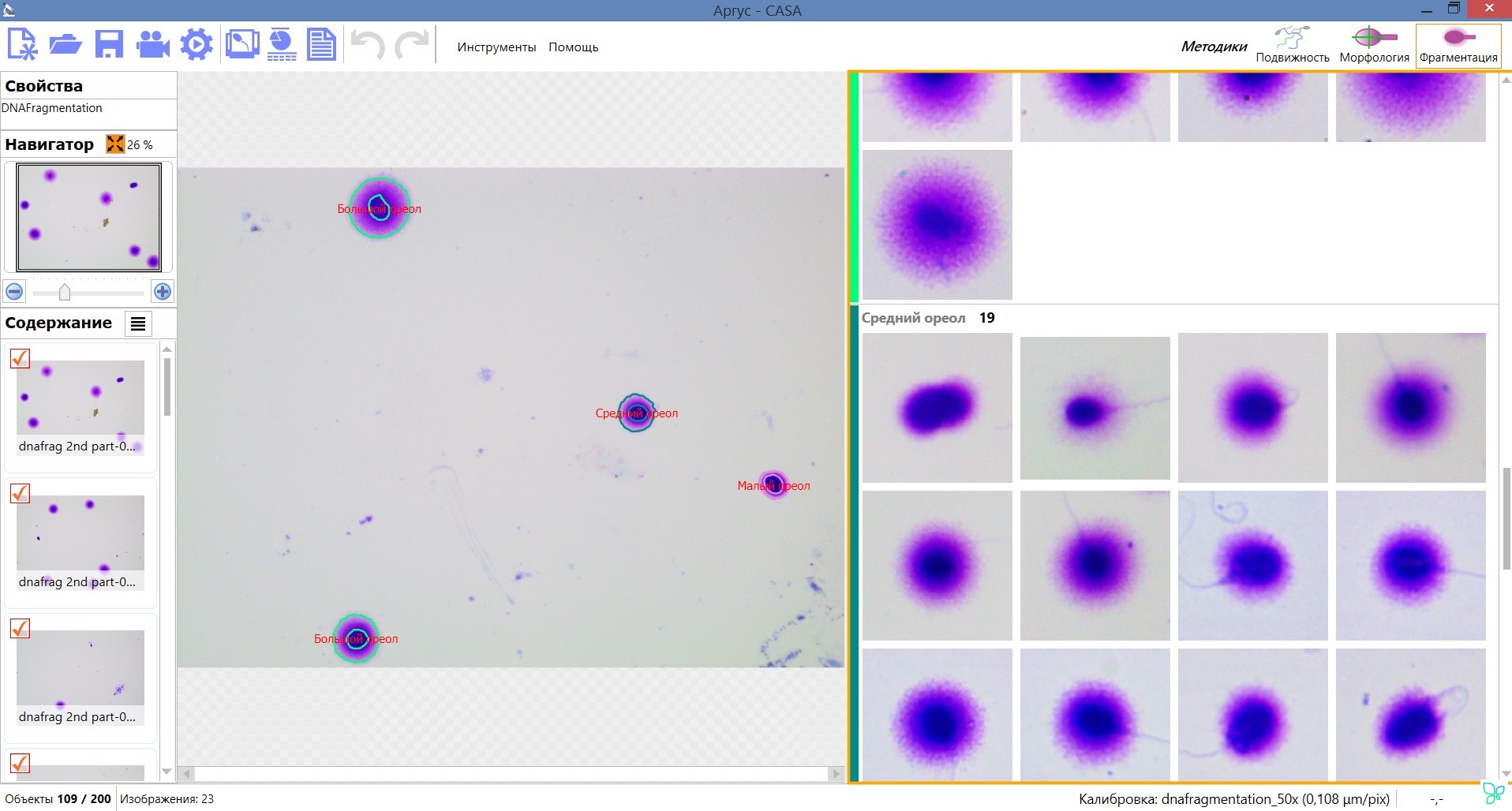Open the Содержание list view menu
Screen dimensions: 1512x811
point(138,323)
